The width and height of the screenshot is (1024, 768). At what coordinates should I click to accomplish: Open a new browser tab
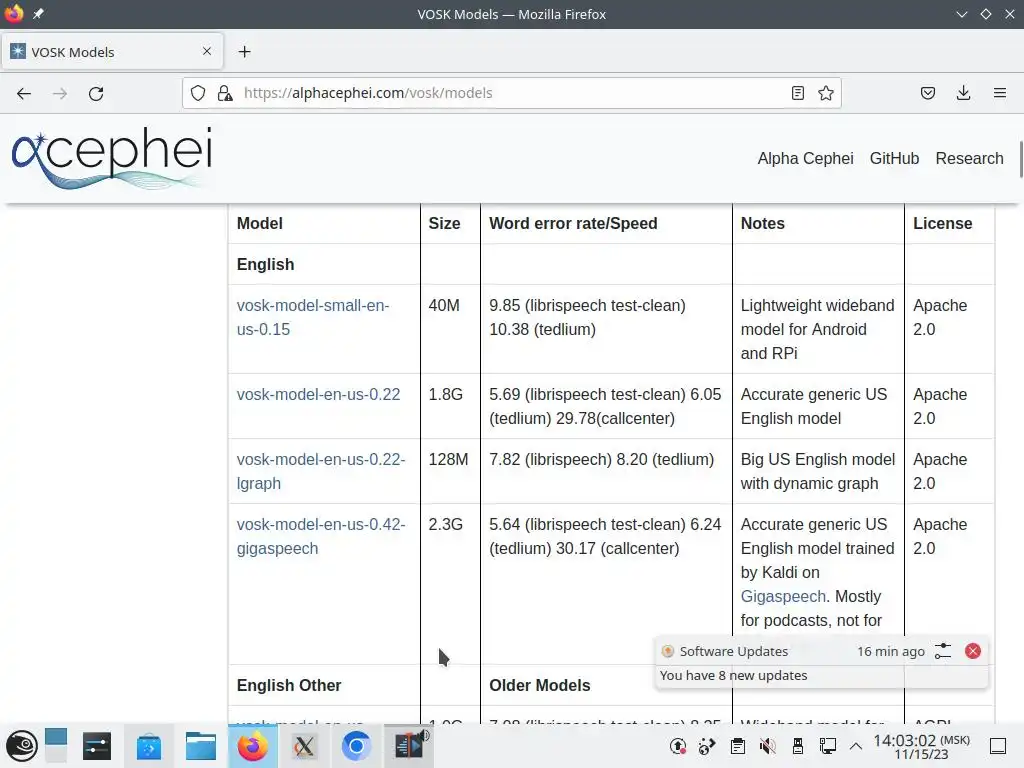click(x=244, y=52)
